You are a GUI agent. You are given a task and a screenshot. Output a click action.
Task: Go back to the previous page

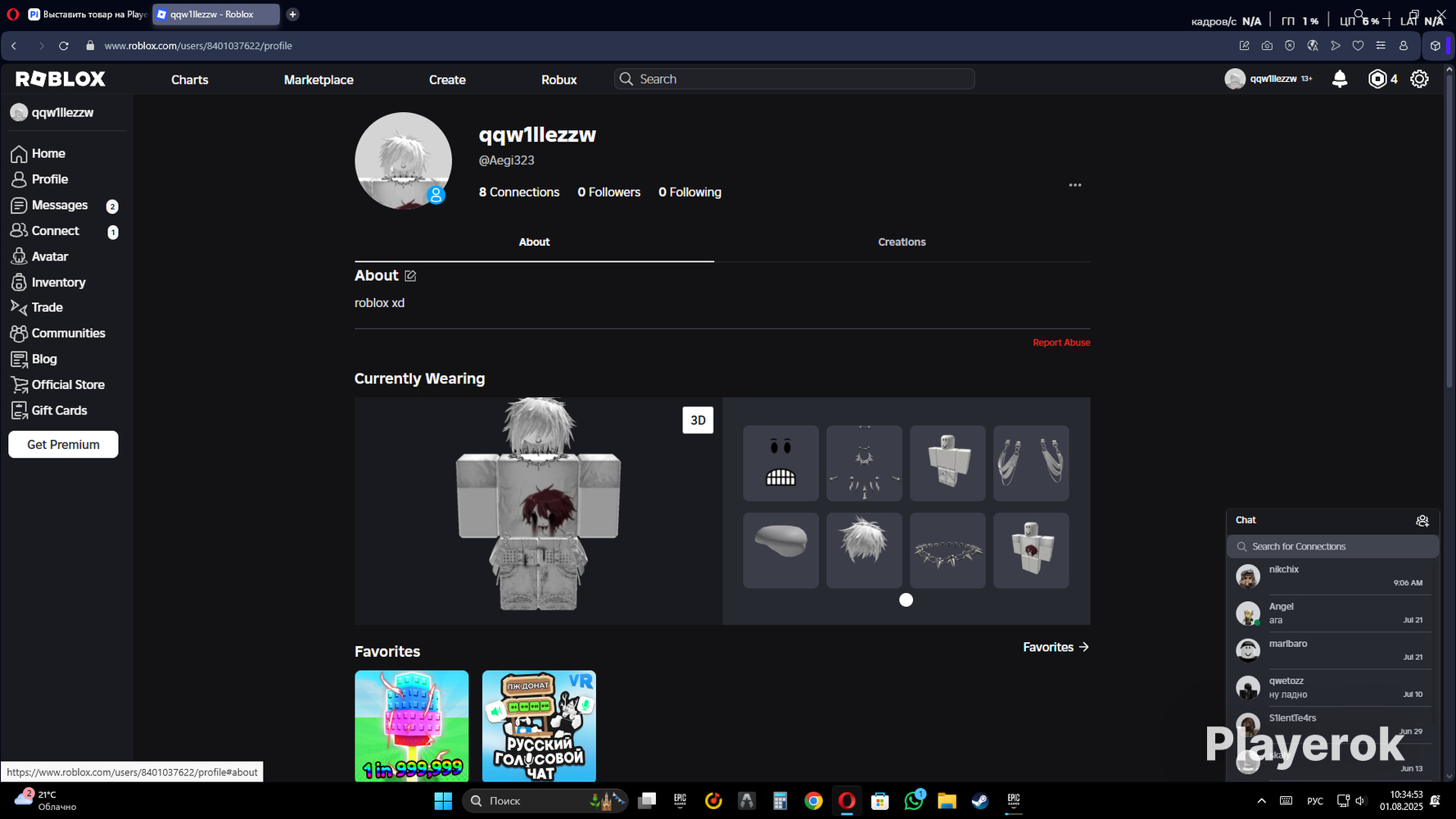14,46
